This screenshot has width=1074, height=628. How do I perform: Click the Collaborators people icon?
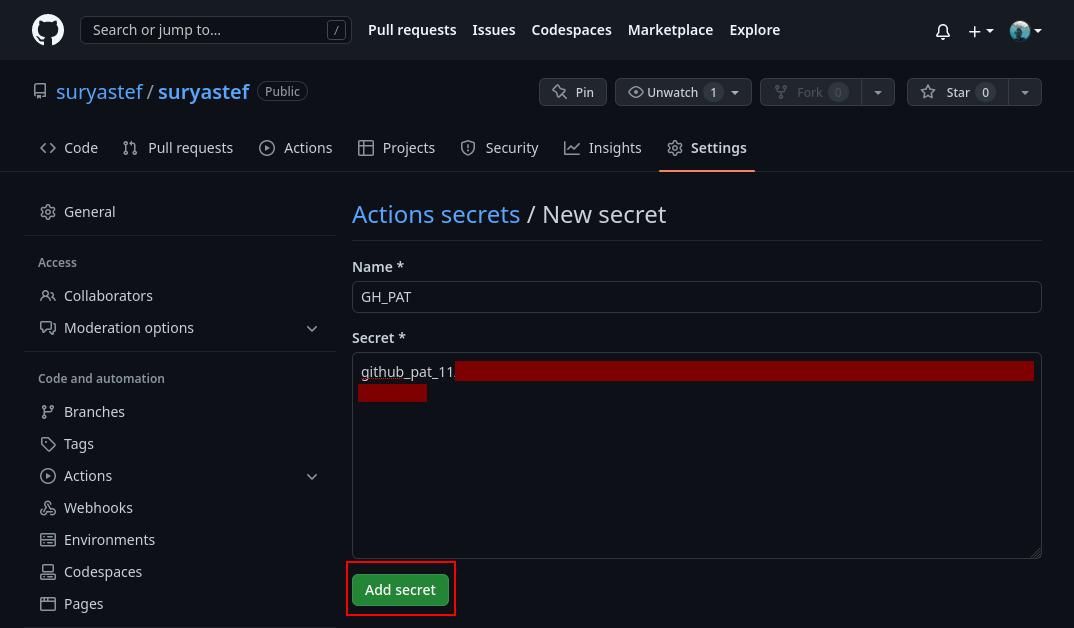pyautogui.click(x=48, y=296)
